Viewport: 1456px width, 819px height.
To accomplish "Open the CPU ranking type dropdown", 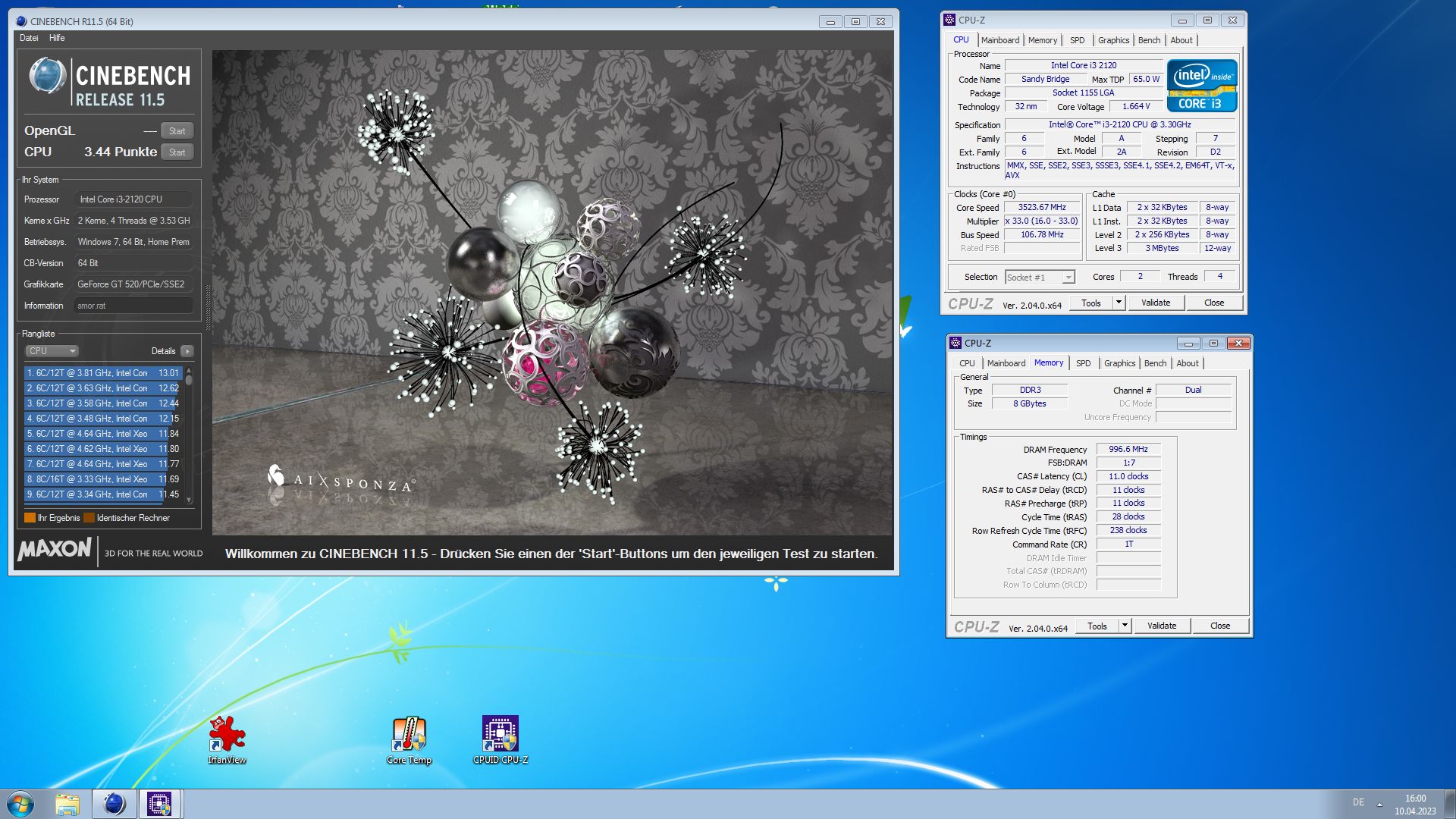I will click(52, 351).
